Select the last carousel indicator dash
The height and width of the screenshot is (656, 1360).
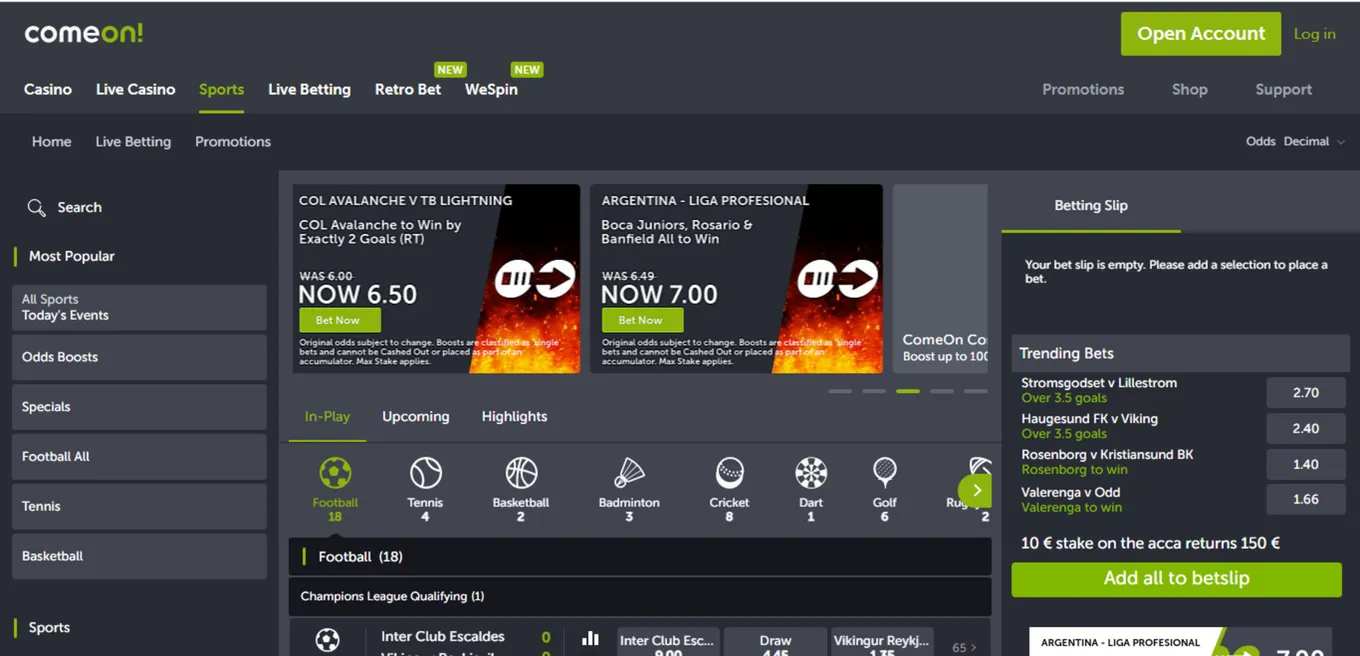click(x=975, y=391)
